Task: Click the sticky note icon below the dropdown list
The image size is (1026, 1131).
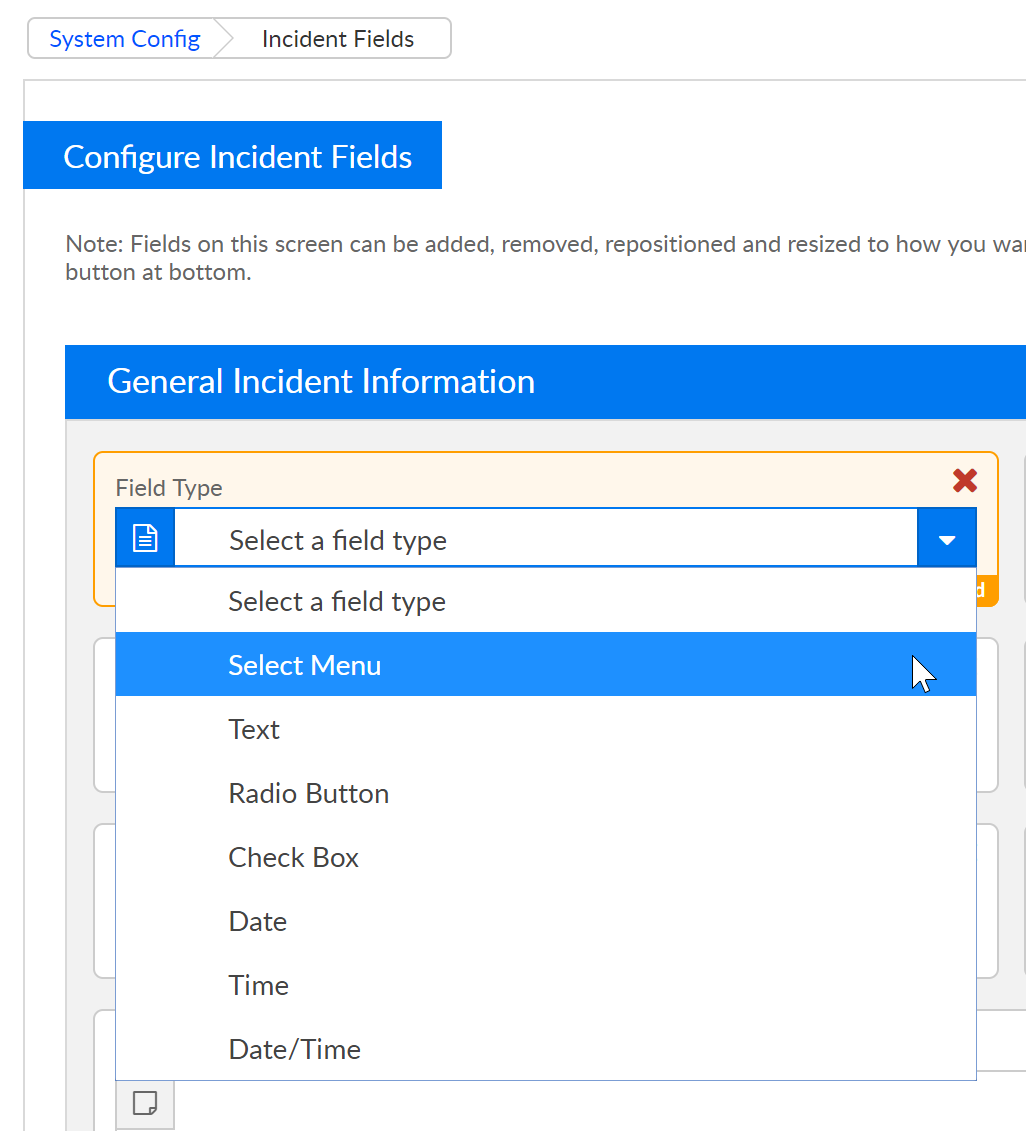Action: coord(145,1103)
